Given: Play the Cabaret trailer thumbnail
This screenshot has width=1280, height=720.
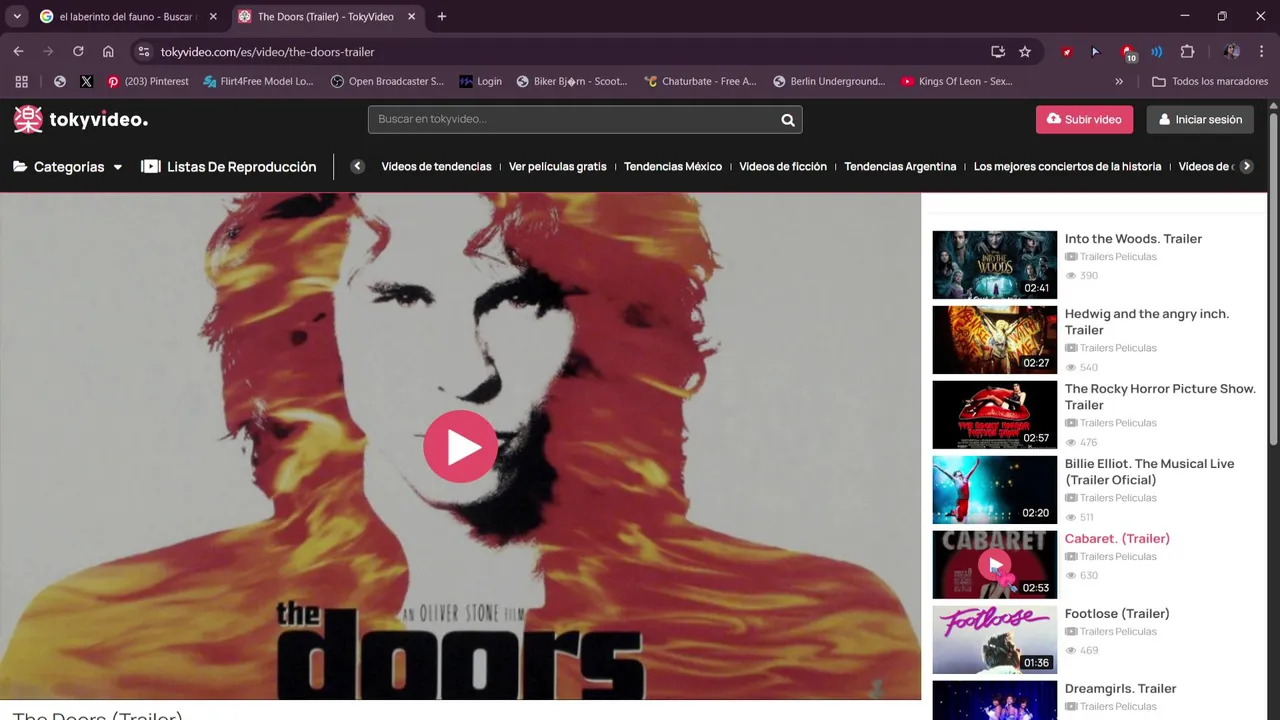Looking at the screenshot, I should point(994,565).
